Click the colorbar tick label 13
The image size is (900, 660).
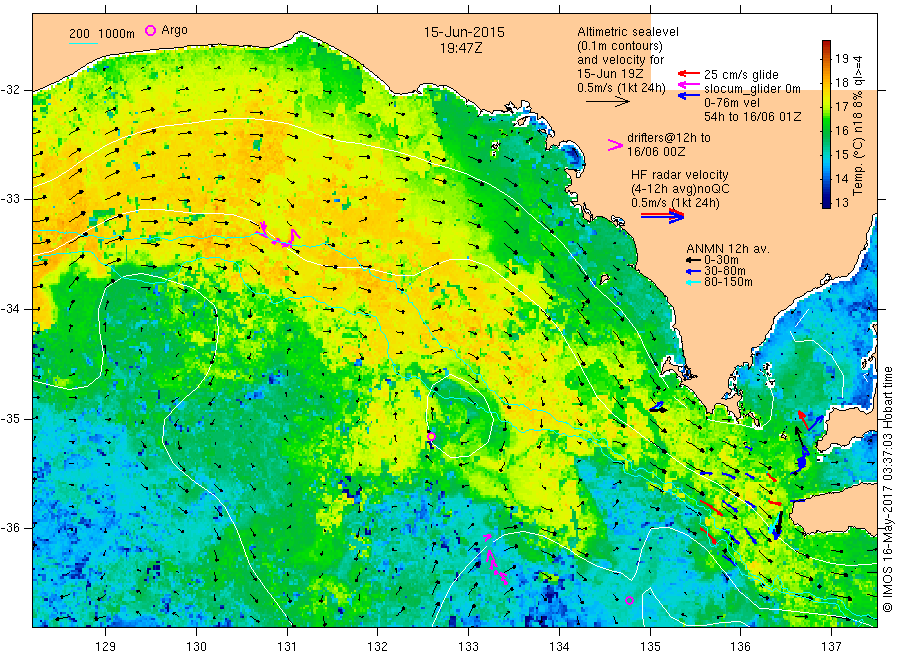[841, 203]
